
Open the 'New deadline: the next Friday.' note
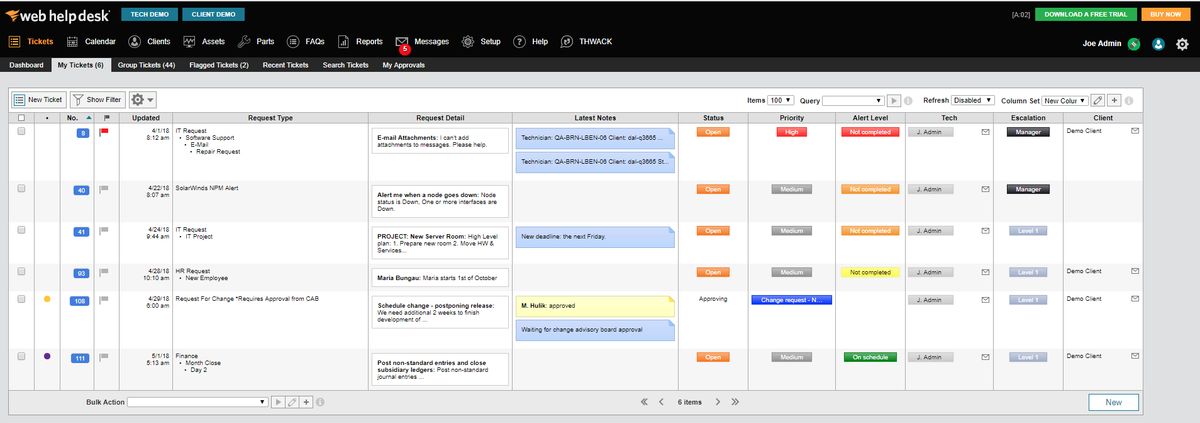596,238
